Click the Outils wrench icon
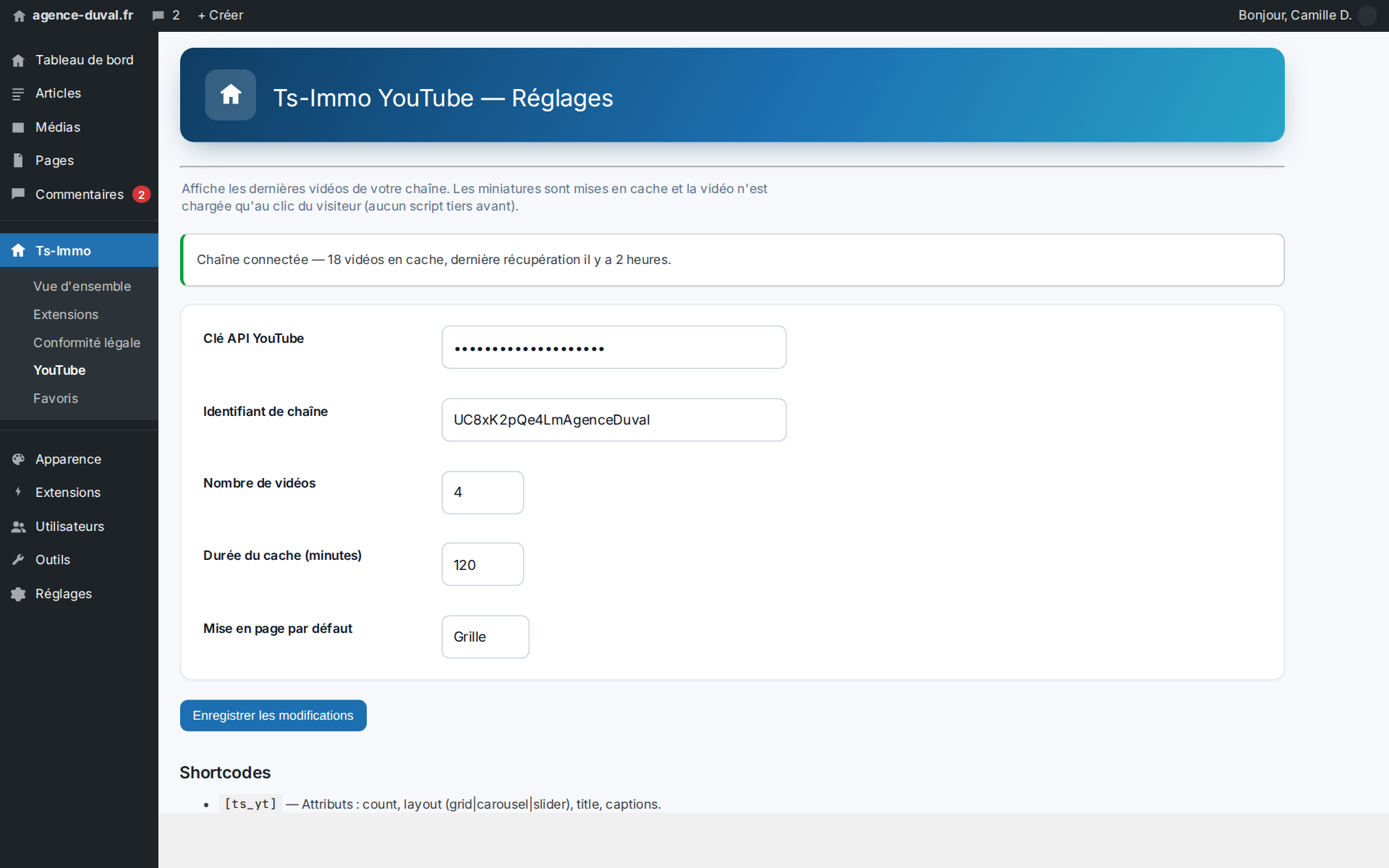This screenshot has width=1389, height=868. [18, 560]
